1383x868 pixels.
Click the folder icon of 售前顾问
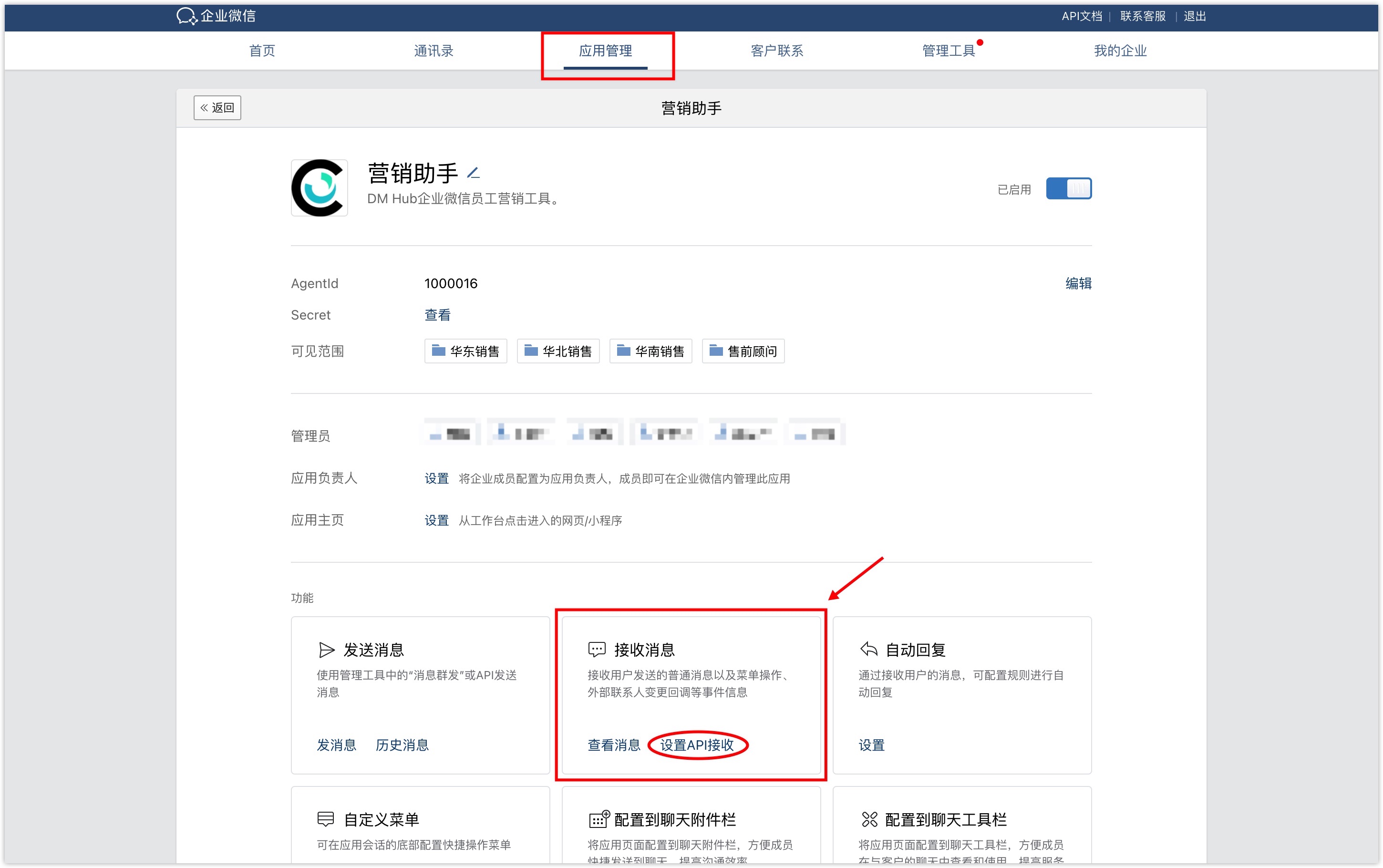(x=716, y=351)
